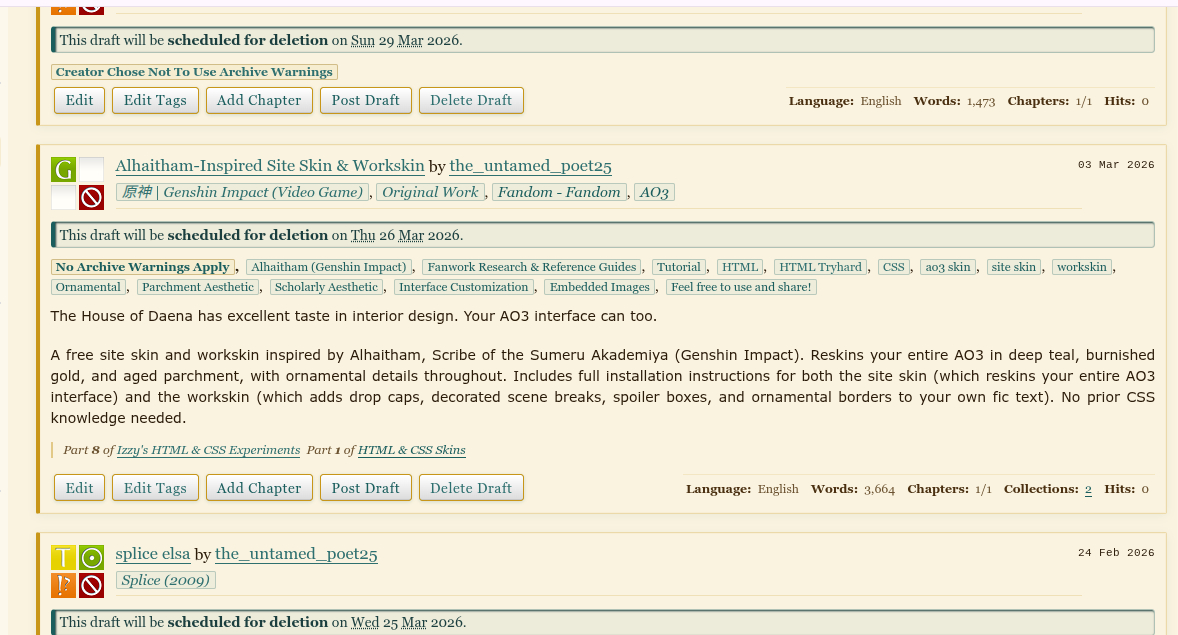Open the splice elsa work title
The width and height of the screenshot is (1178, 635).
(x=152, y=554)
